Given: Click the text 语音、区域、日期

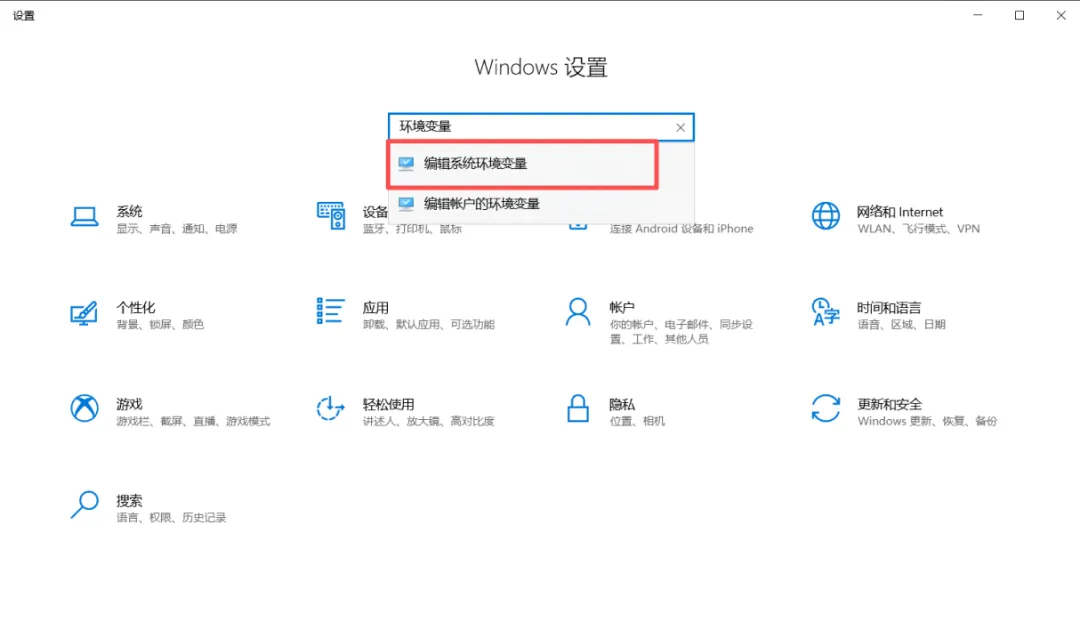Looking at the screenshot, I should (902, 324).
